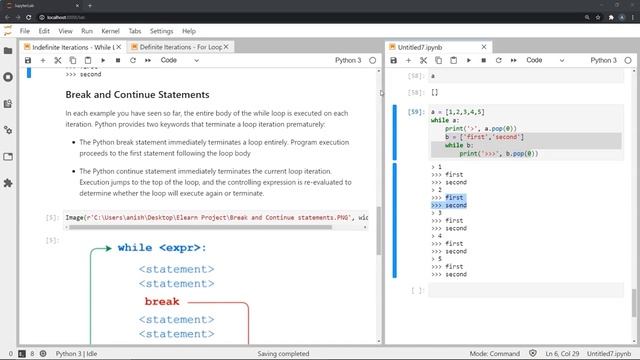Reload the browser page

point(28,17)
